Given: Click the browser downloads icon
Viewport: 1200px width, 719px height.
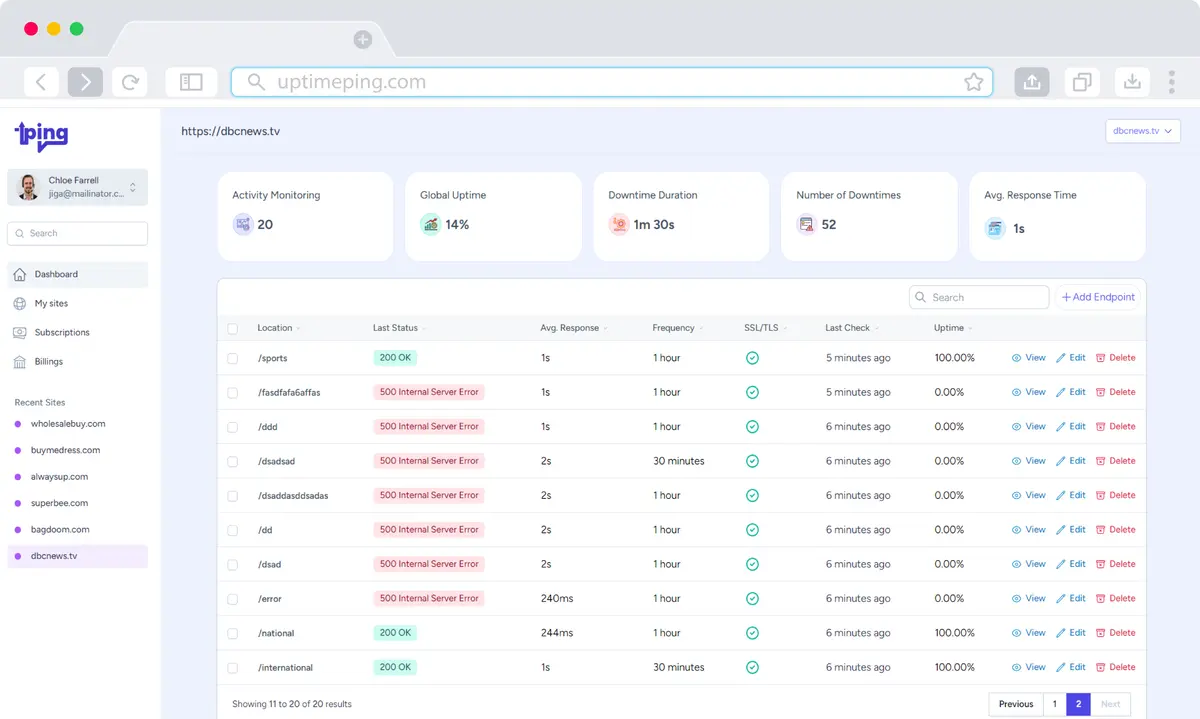Looking at the screenshot, I should pos(1132,82).
